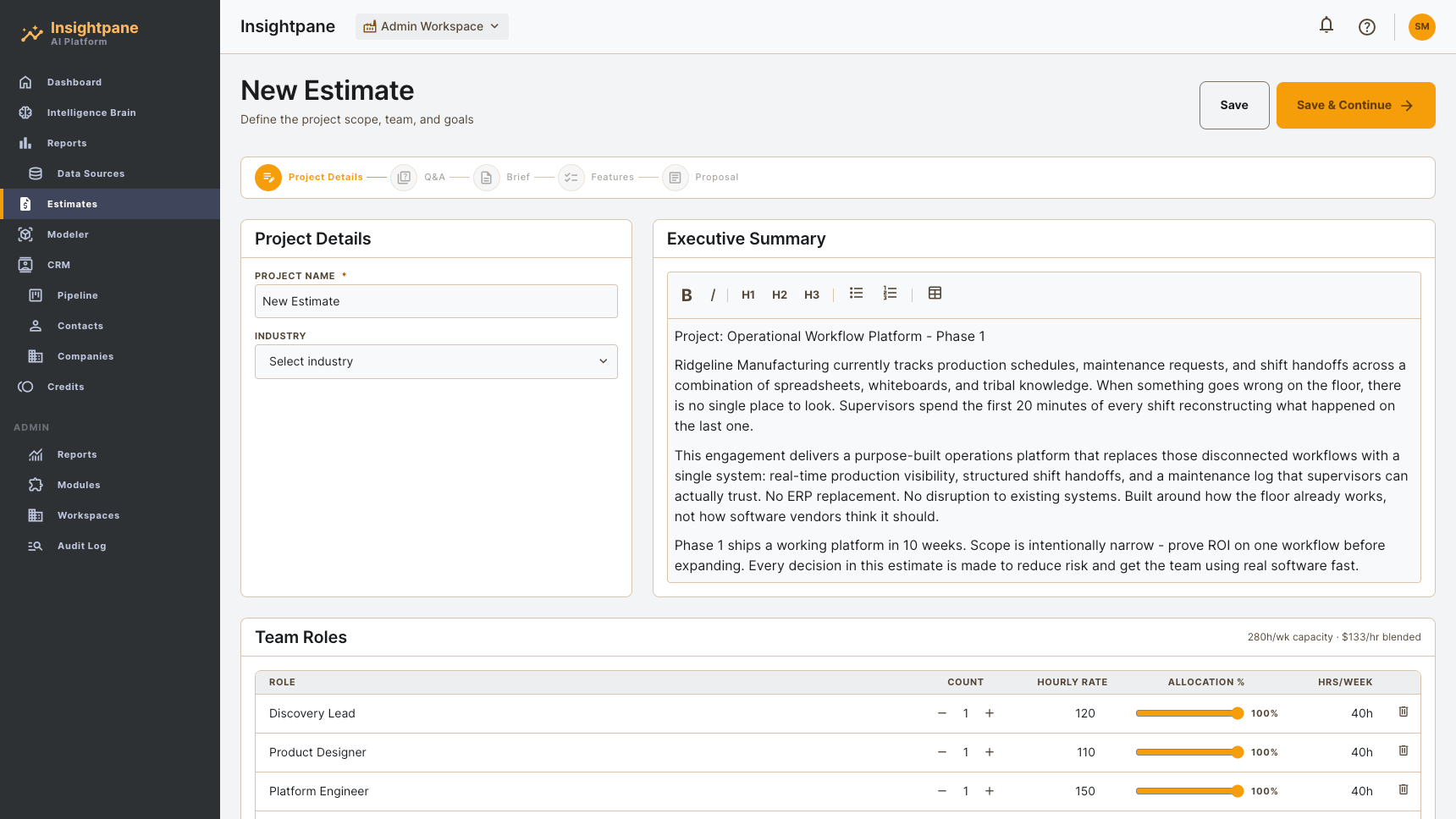
Task: Open the top Reports sidebar item
Action: 110,143
